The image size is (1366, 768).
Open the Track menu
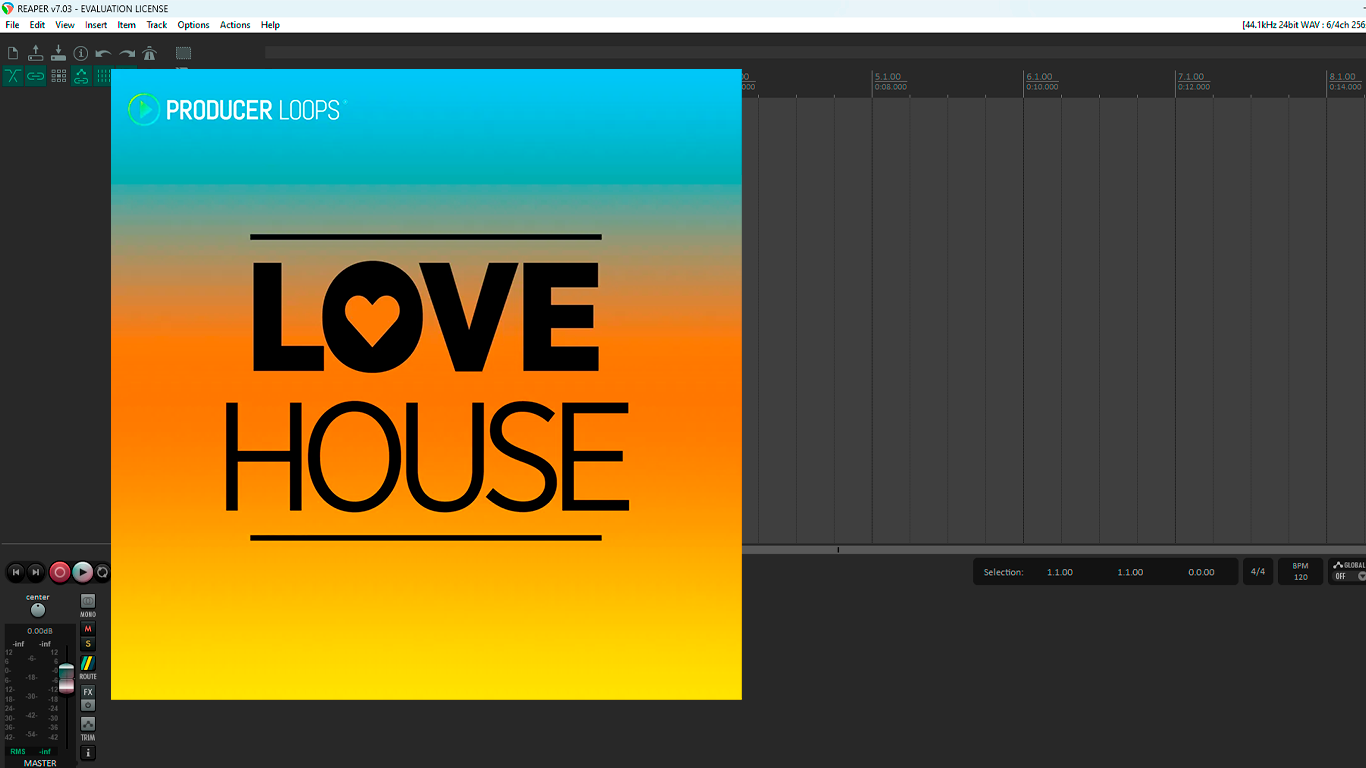[157, 25]
